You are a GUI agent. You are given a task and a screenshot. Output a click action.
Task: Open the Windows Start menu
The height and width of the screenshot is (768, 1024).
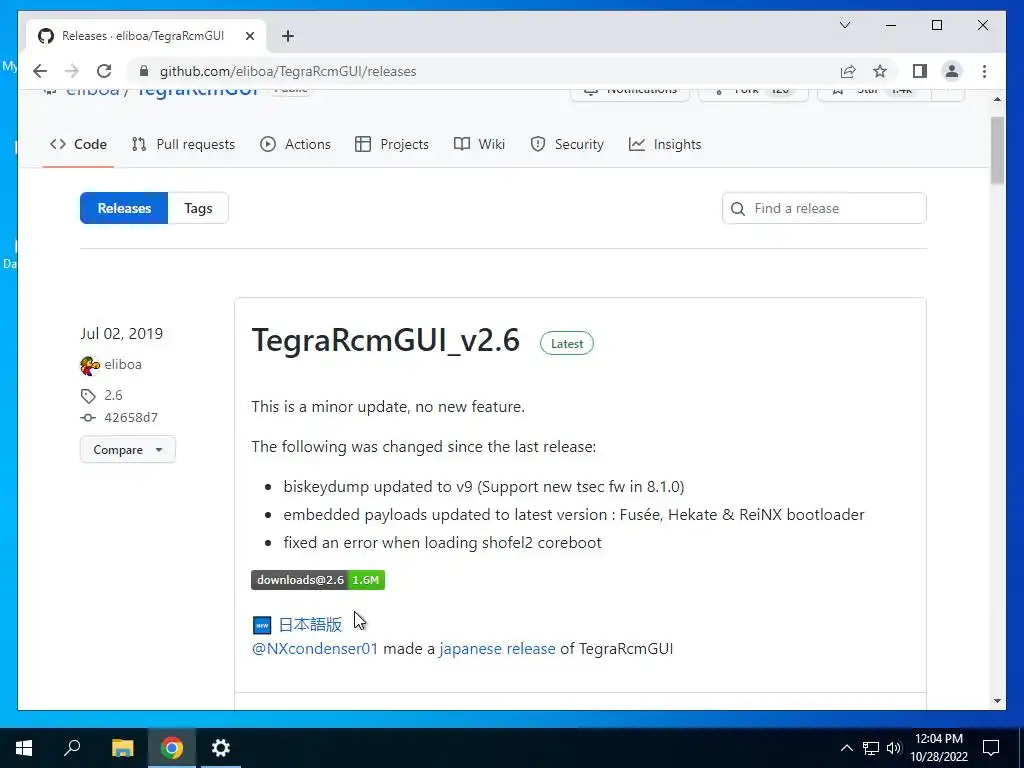tap(24, 748)
